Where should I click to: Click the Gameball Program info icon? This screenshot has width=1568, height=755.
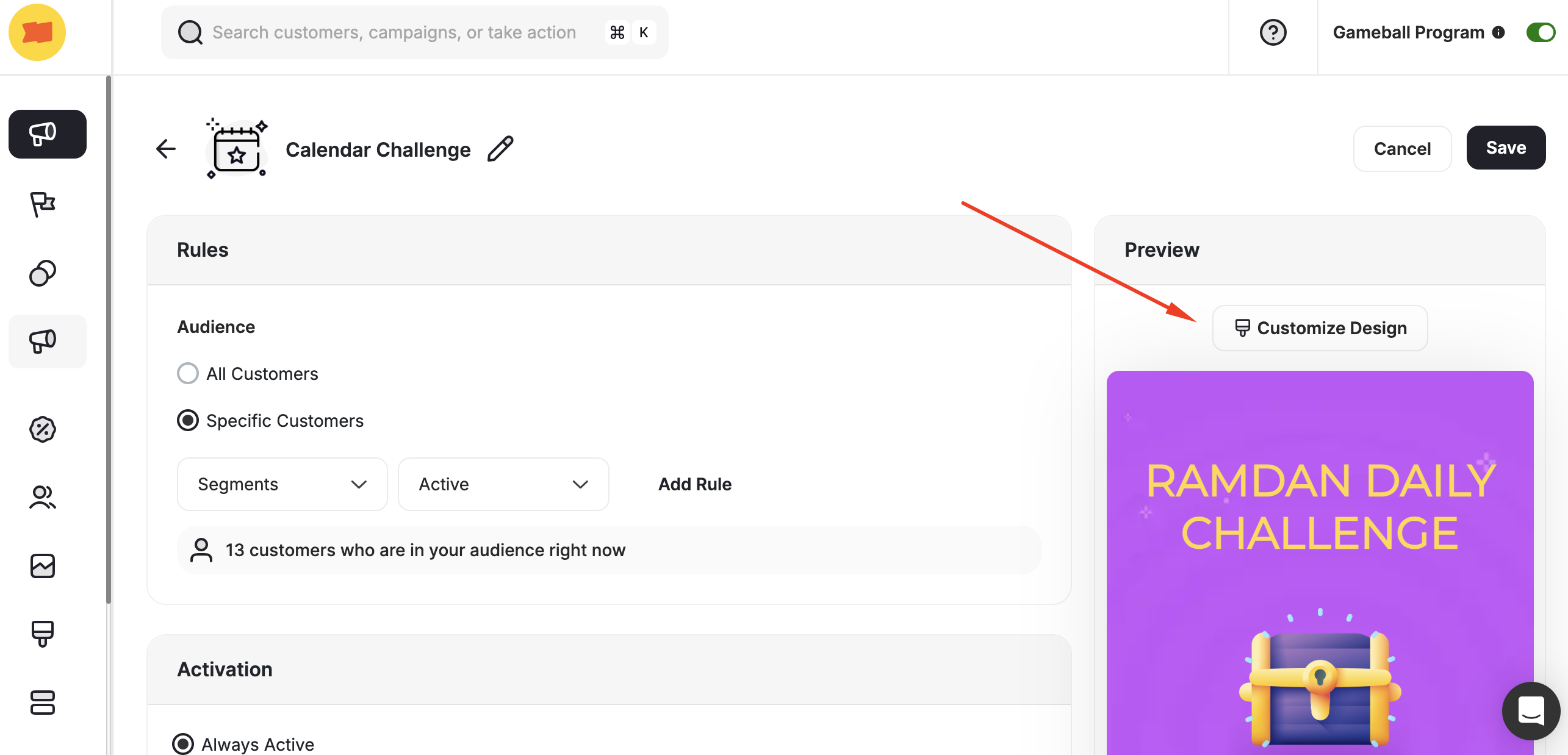tap(1498, 32)
